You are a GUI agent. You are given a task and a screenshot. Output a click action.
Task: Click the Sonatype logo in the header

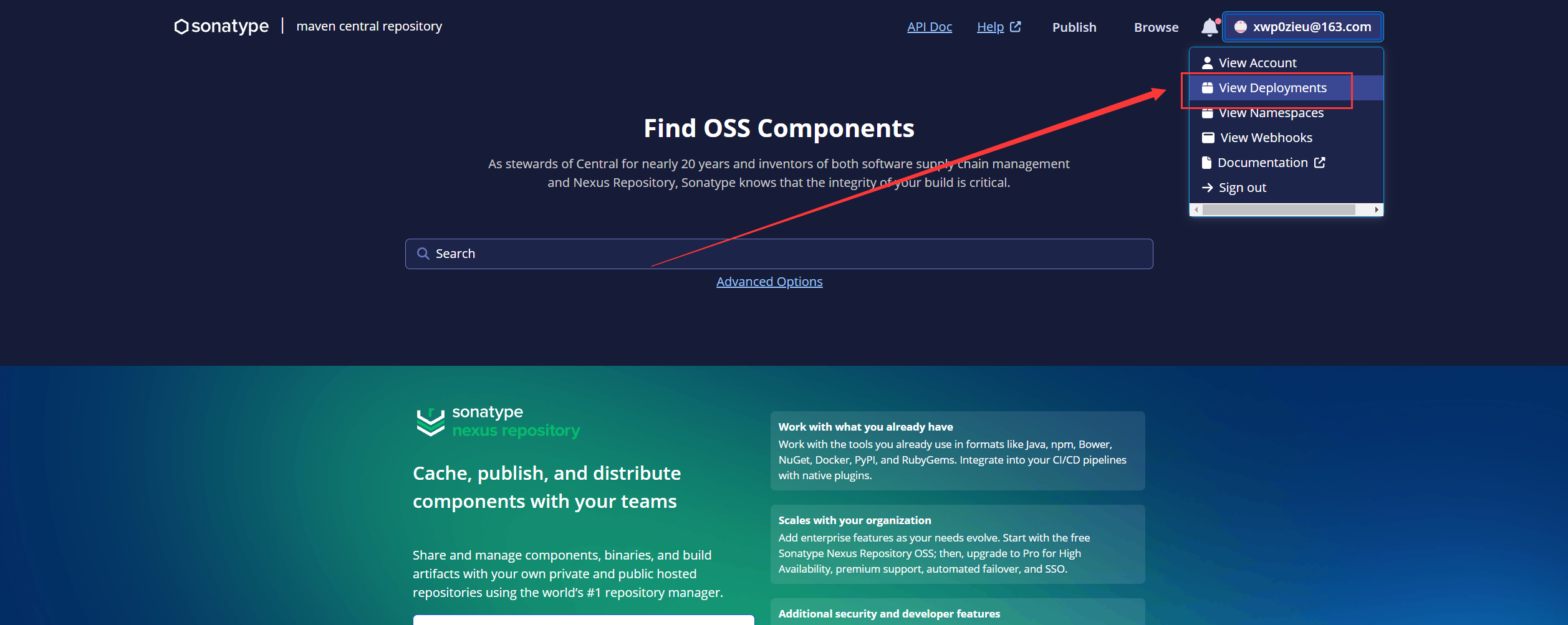tap(221, 26)
